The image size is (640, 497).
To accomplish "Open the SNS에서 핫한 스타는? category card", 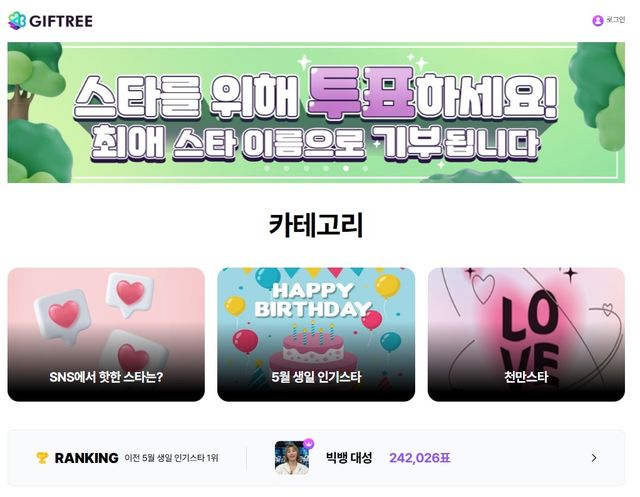I will pos(106,335).
